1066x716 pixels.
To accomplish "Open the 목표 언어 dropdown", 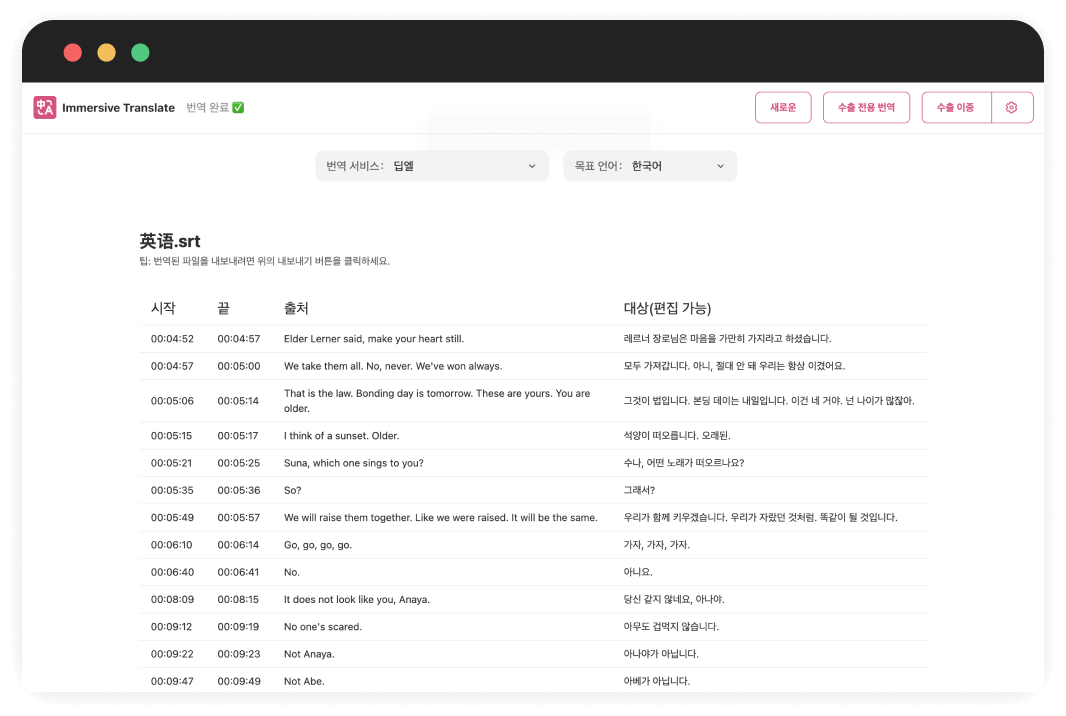I will [x=650, y=166].
